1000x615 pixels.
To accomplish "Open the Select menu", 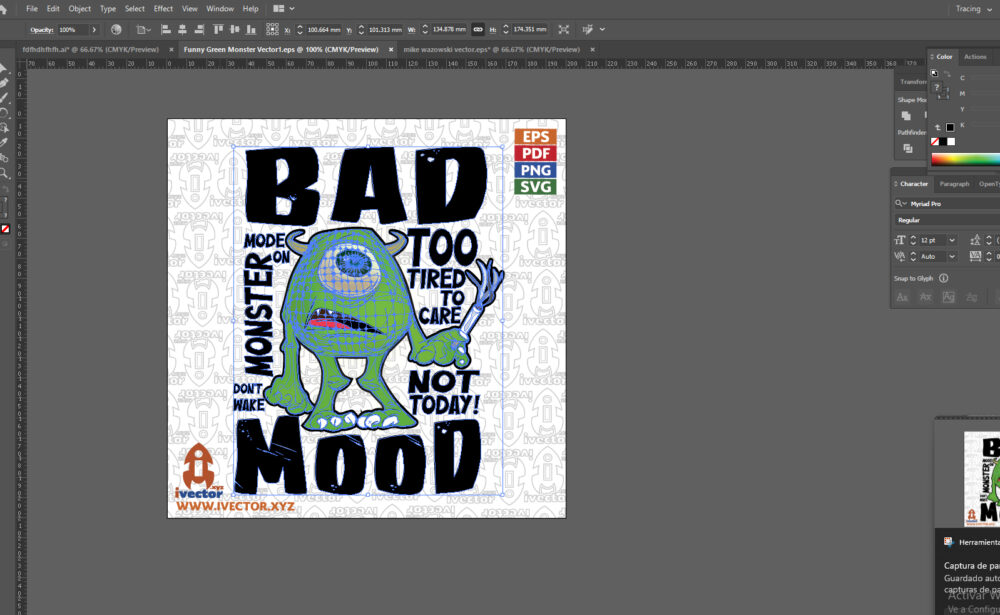I will point(135,9).
